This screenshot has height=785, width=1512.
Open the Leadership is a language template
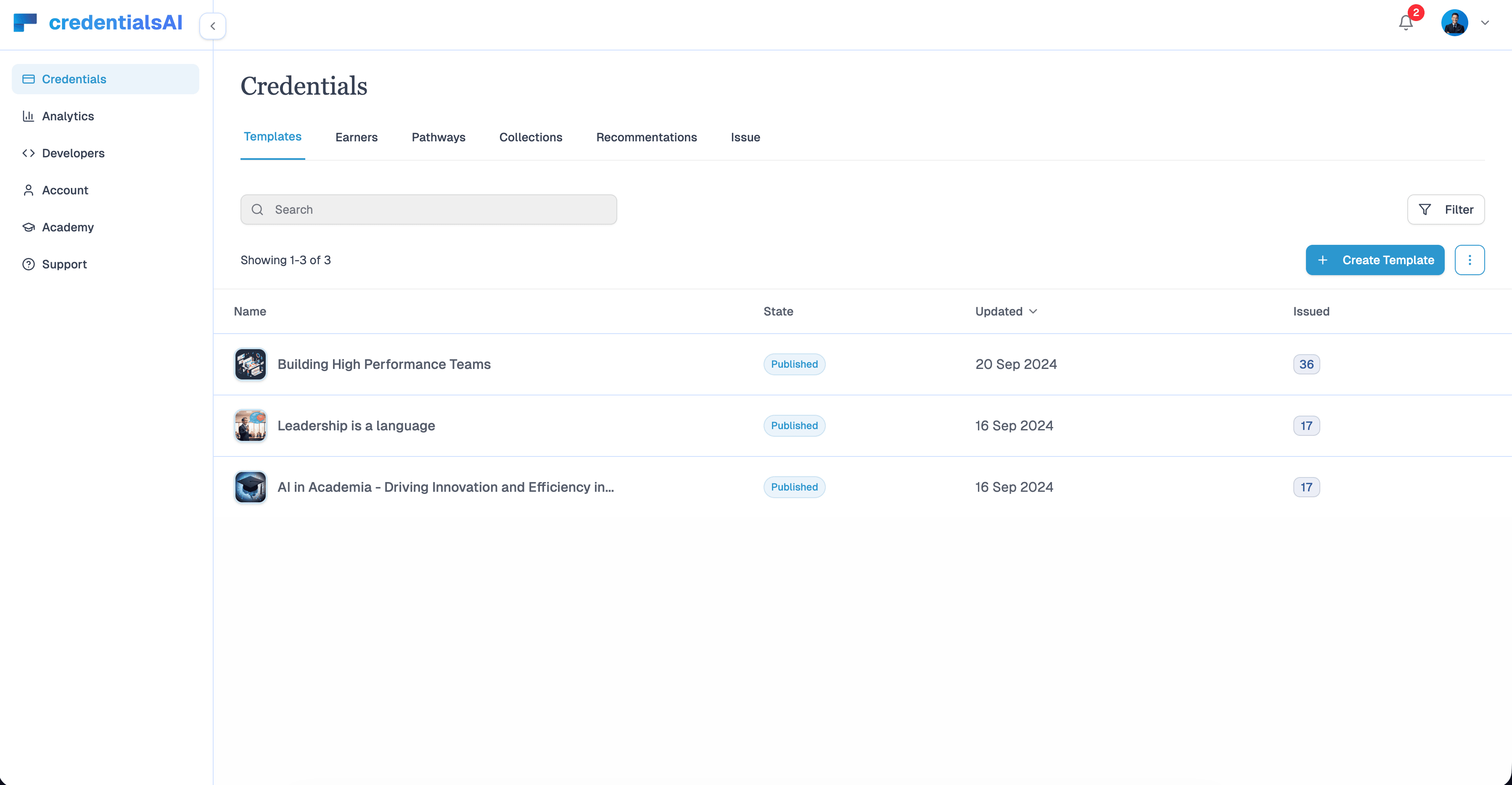(356, 425)
